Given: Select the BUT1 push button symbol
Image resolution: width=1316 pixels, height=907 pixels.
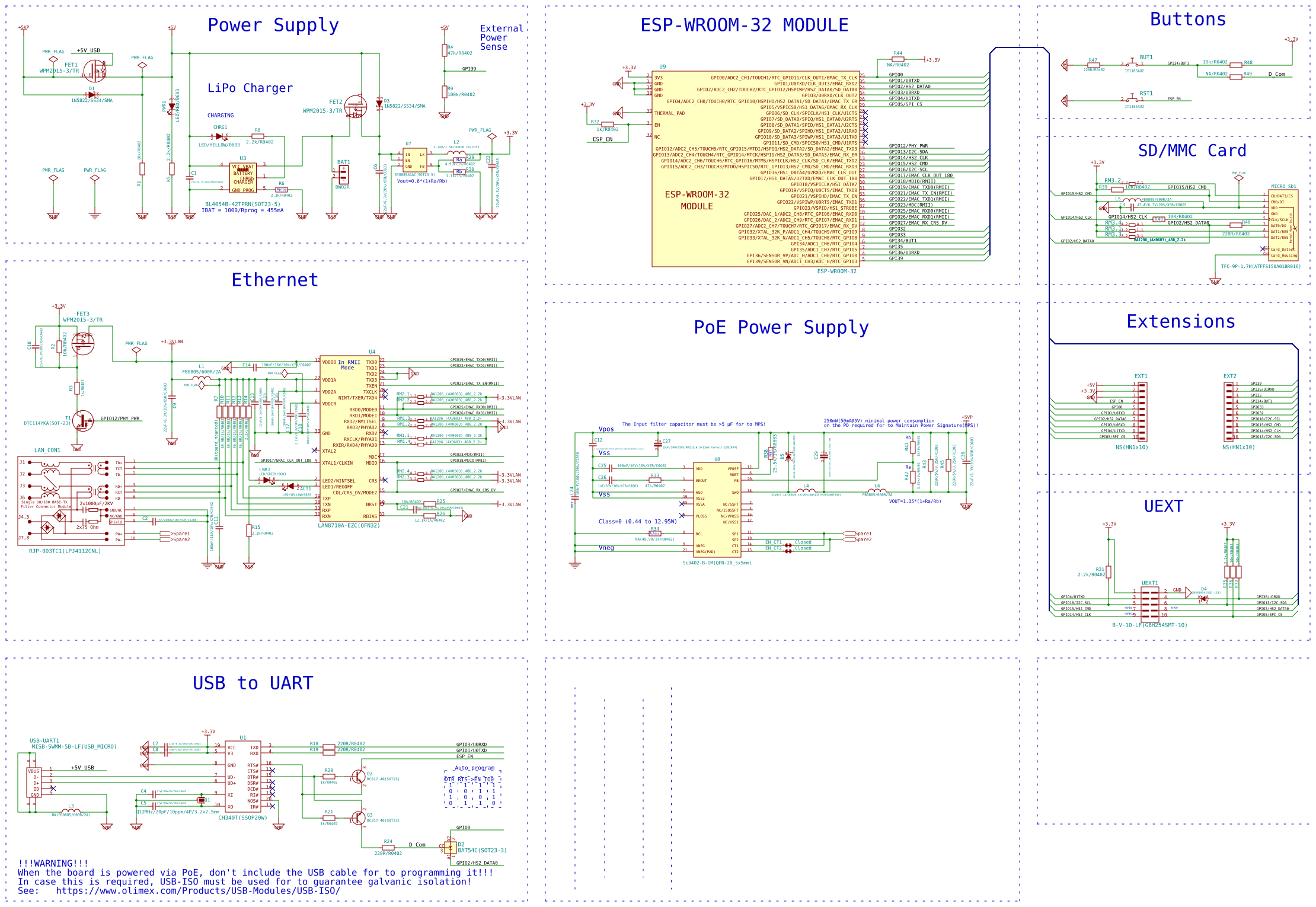Looking at the screenshot, I should coord(1133,63).
